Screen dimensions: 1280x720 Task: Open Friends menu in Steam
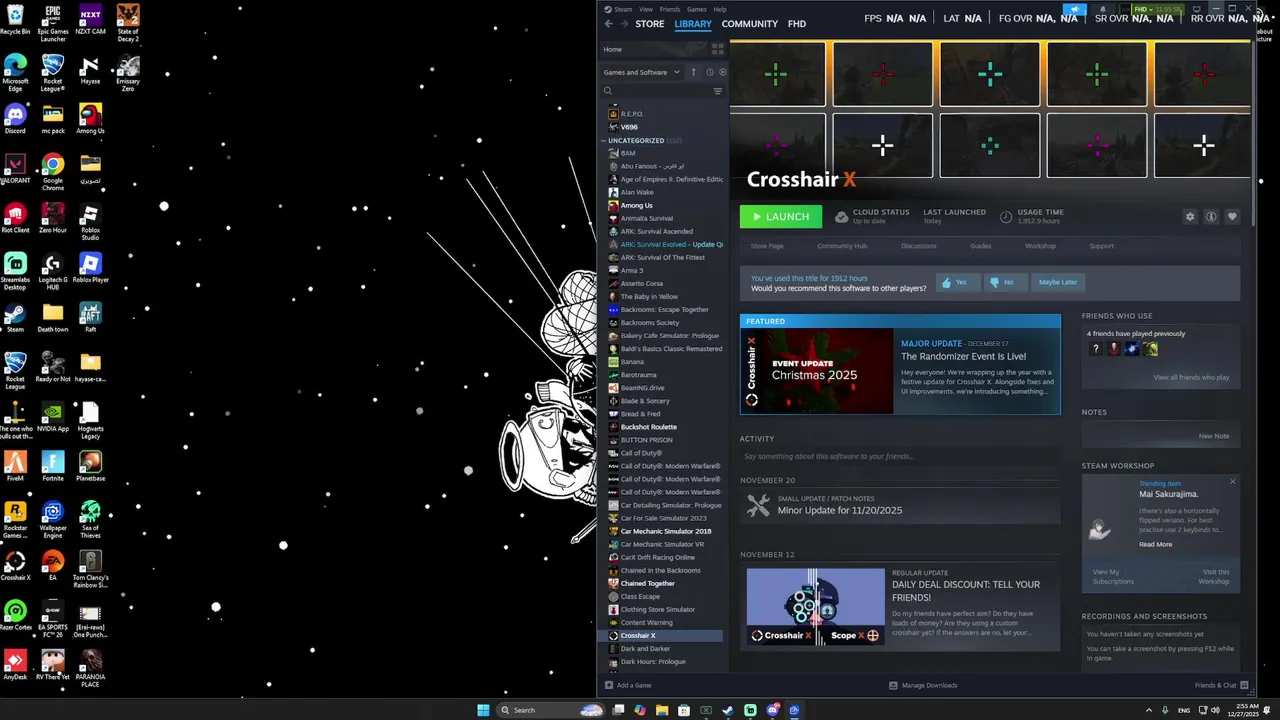pos(670,9)
